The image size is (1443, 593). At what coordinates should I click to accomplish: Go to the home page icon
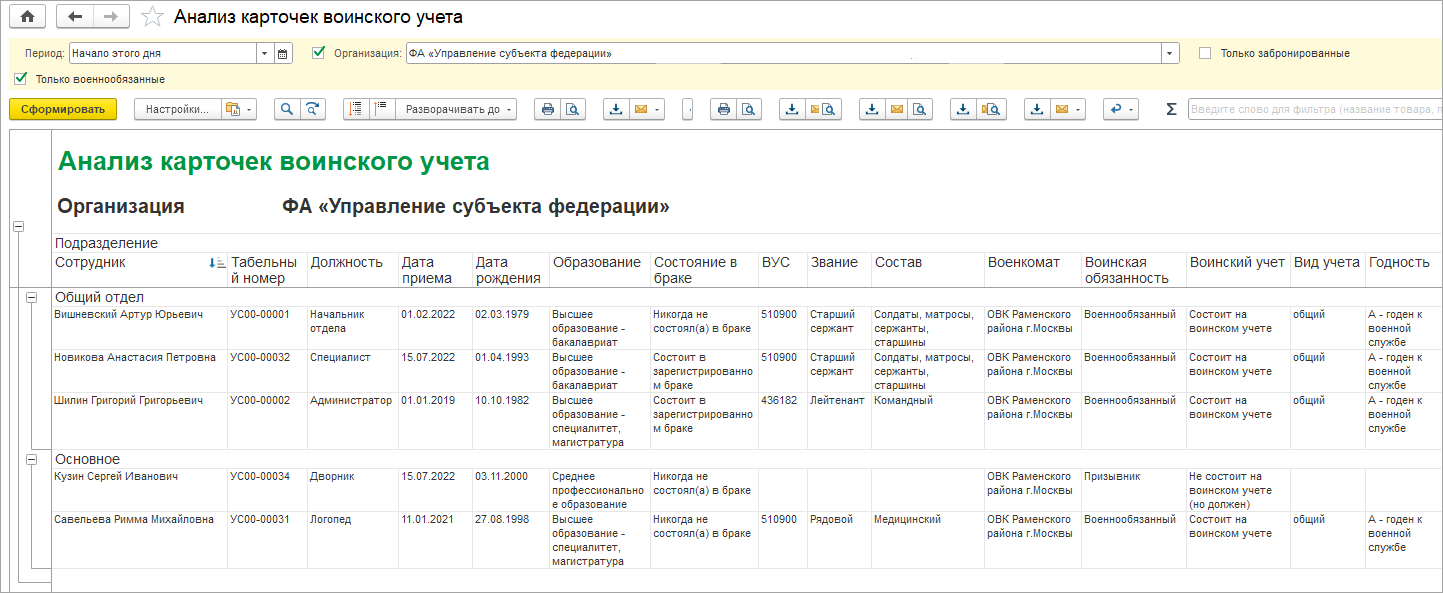pyautogui.click(x=28, y=17)
